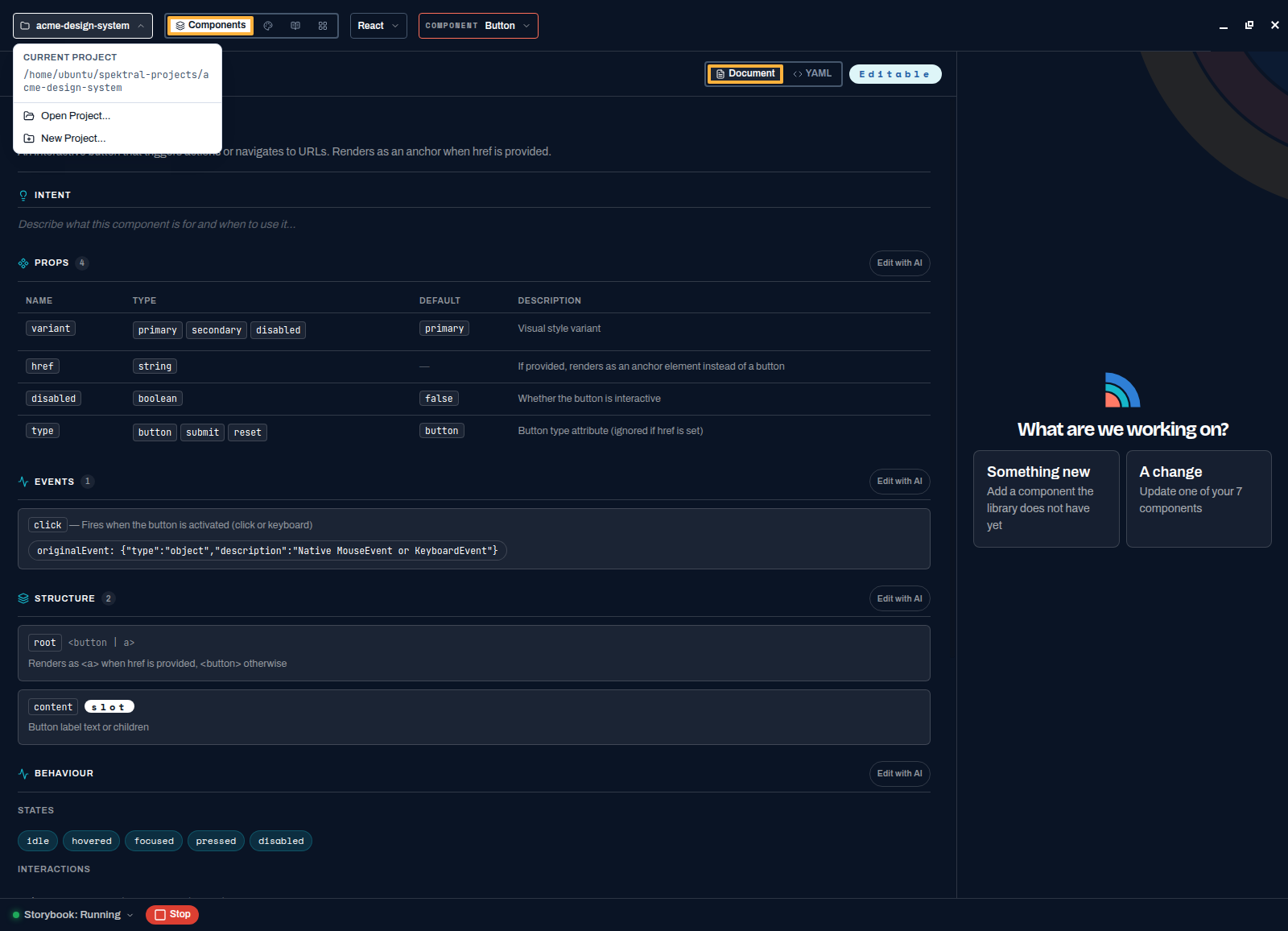This screenshot has width=1288, height=931.
Task: Close the application window
Action: [1275, 26]
